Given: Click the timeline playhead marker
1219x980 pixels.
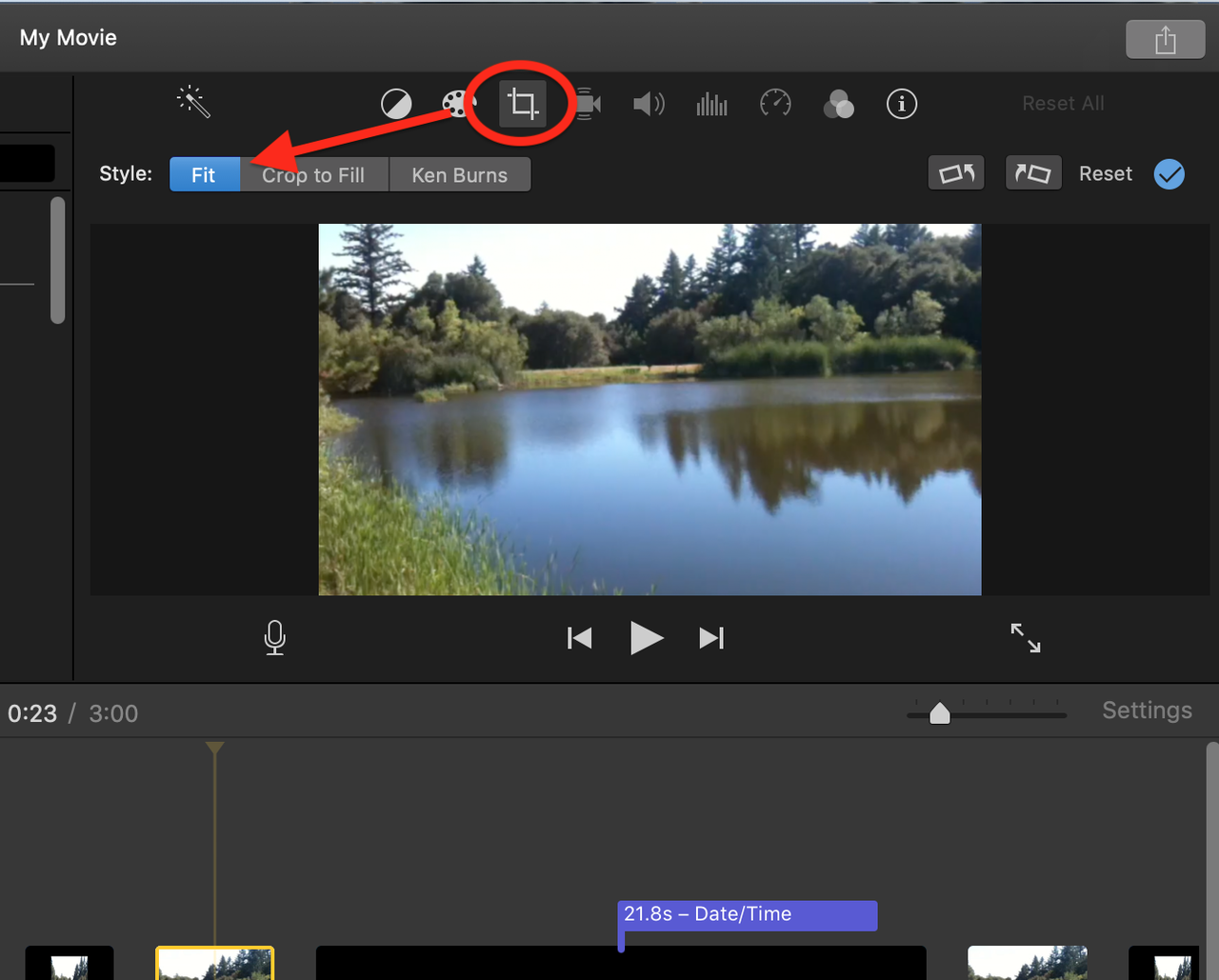Looking at the screenshot, I should tap(215, 749).
